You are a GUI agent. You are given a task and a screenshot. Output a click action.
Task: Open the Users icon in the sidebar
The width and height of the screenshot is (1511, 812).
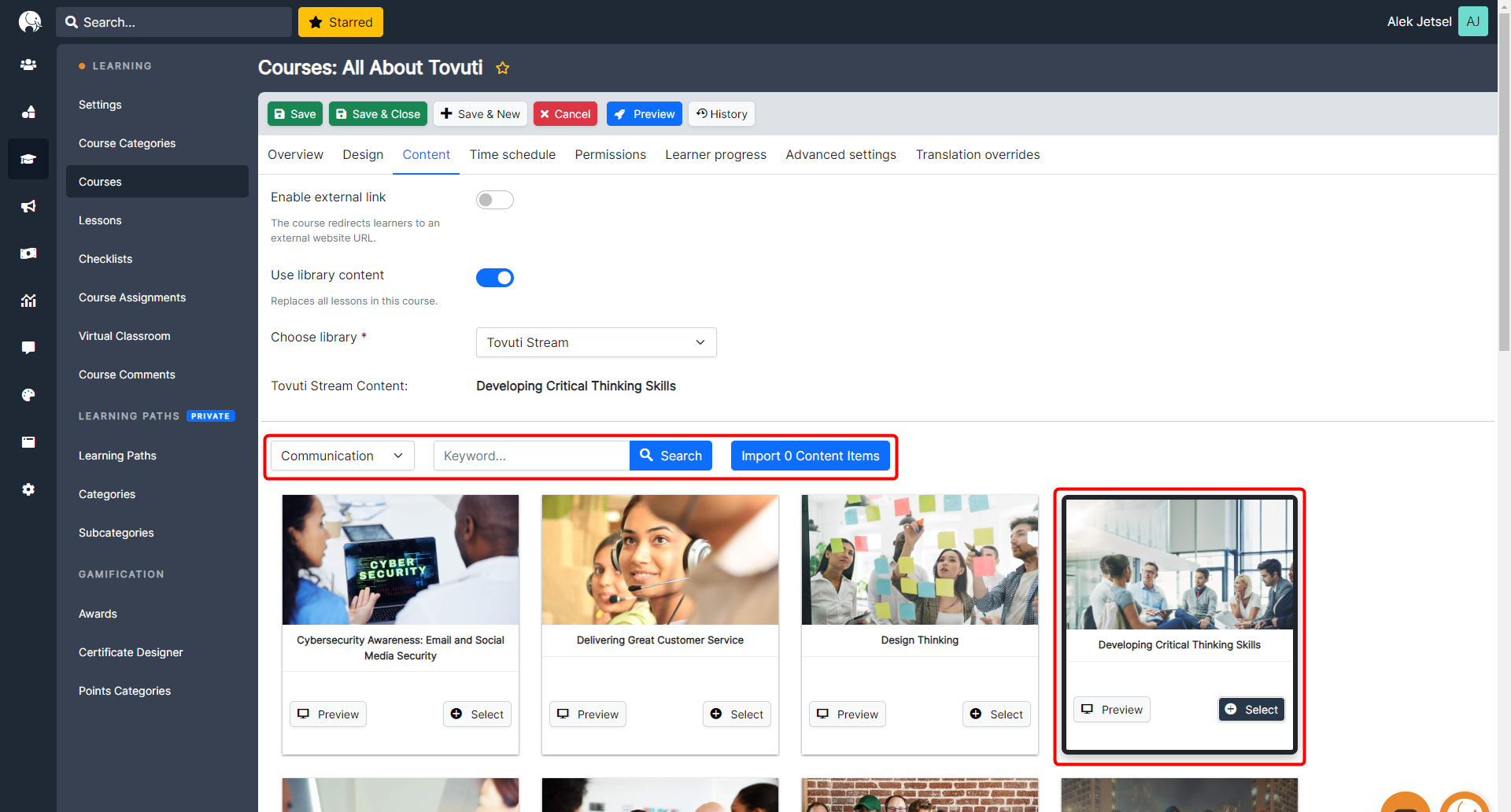[28, 65]
